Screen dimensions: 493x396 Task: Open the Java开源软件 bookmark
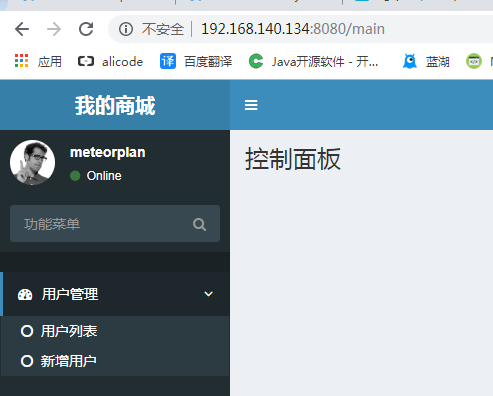314,61
